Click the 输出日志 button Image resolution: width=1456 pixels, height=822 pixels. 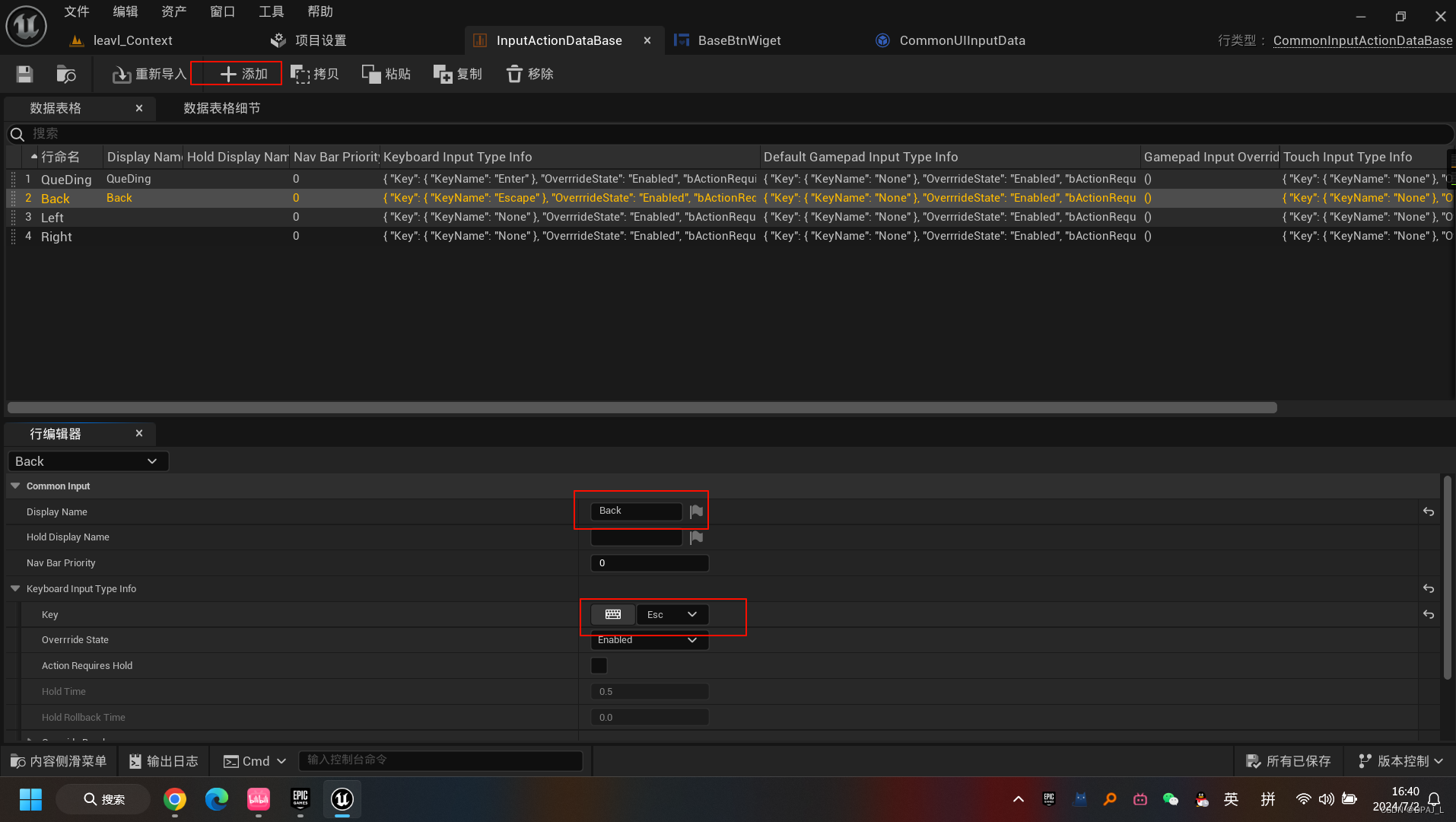click(x=163, y=760)
